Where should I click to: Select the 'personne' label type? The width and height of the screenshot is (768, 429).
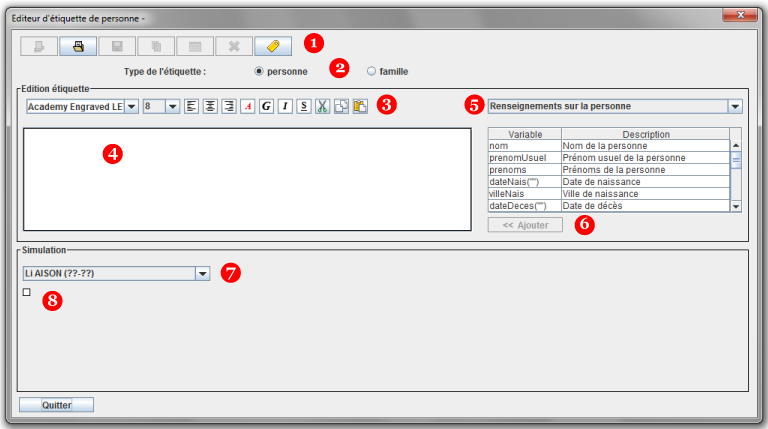tap(281, 72)
